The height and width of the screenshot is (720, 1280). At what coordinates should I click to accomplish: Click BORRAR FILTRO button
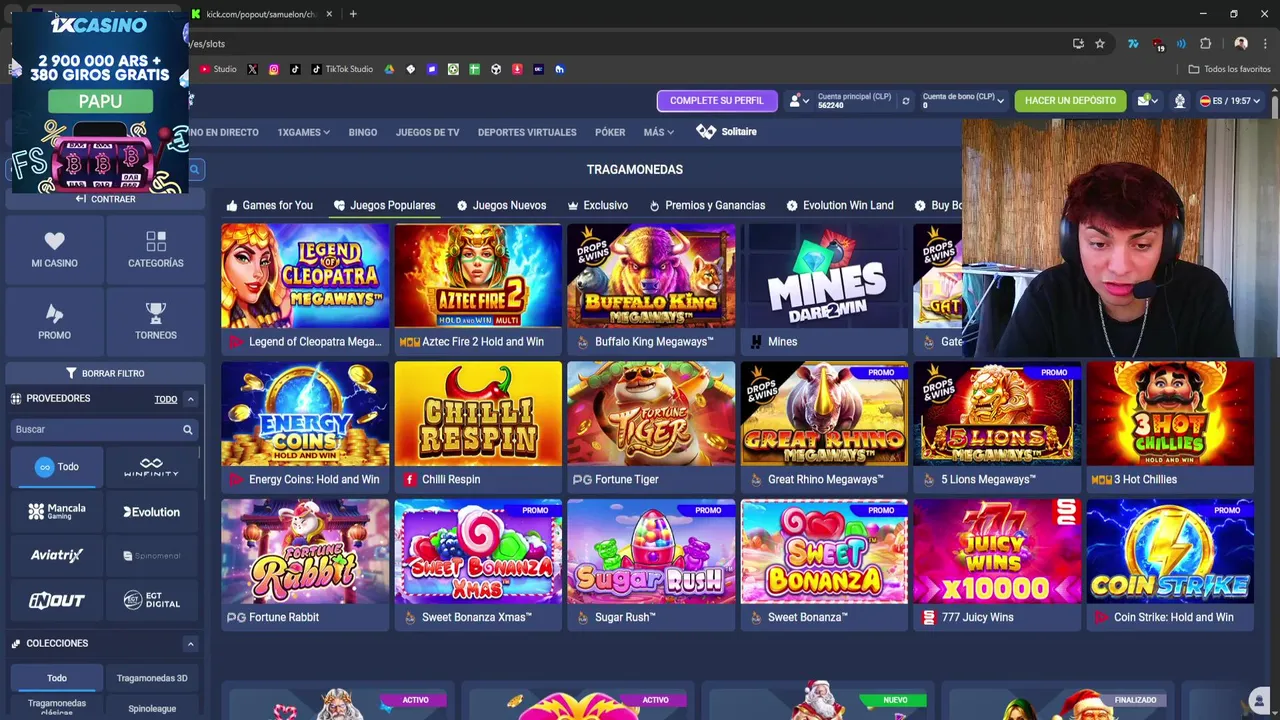[105, 373]
